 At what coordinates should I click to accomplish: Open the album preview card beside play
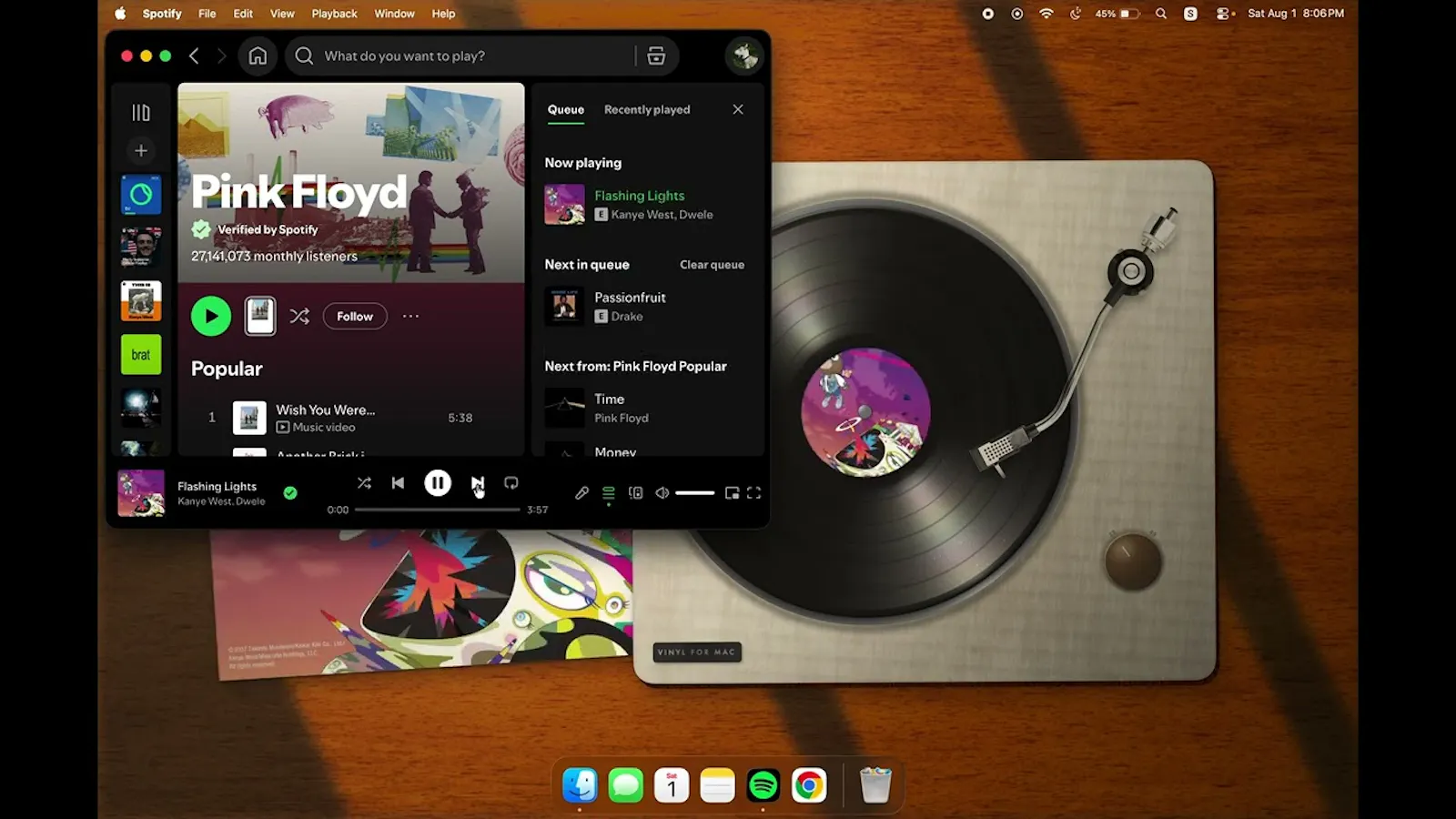[x=260, y=316]
